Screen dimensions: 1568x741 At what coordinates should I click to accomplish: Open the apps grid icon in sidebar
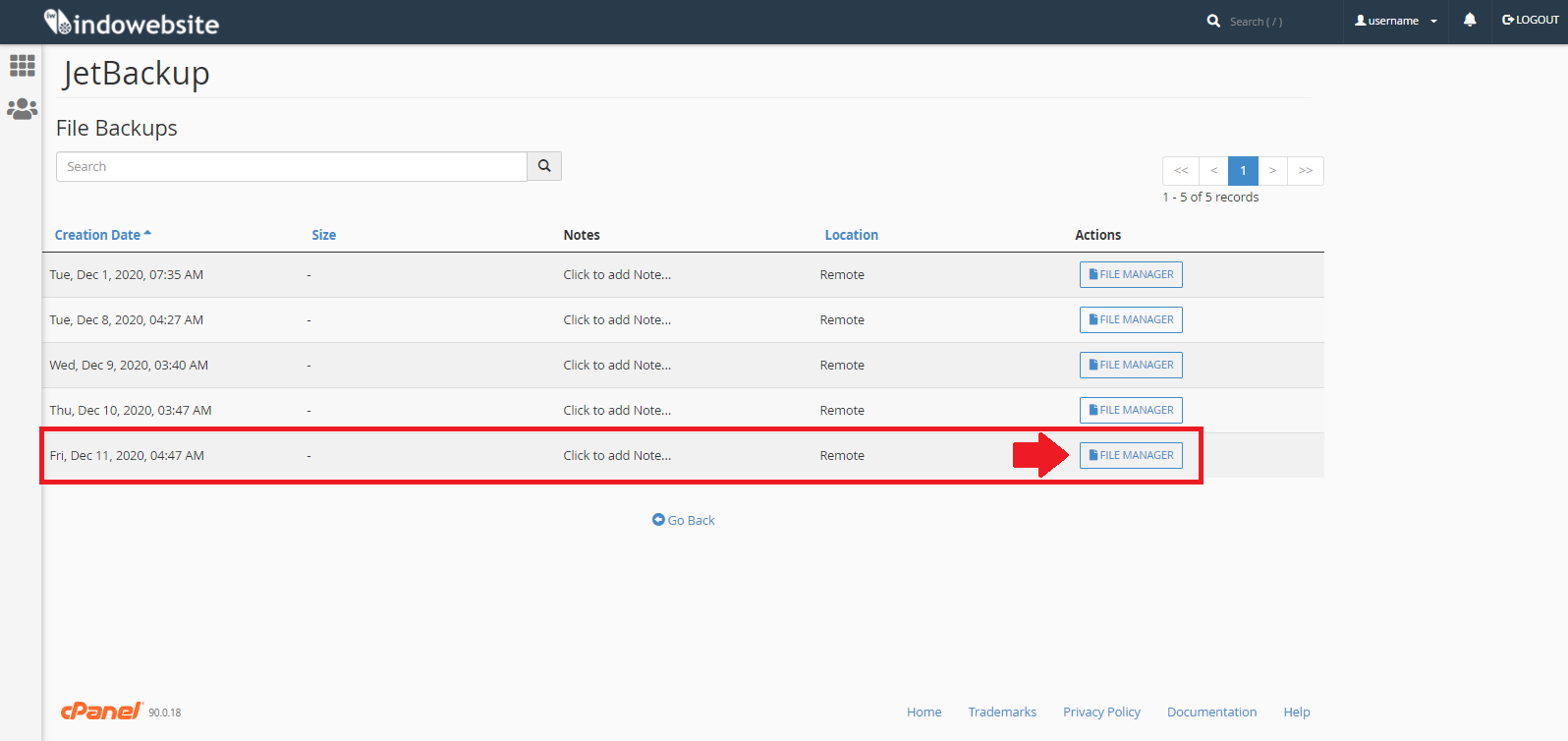click(22, 66)
